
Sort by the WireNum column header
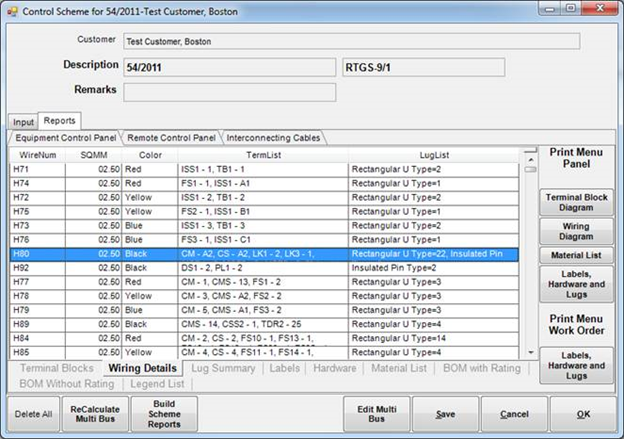point(37,155)
